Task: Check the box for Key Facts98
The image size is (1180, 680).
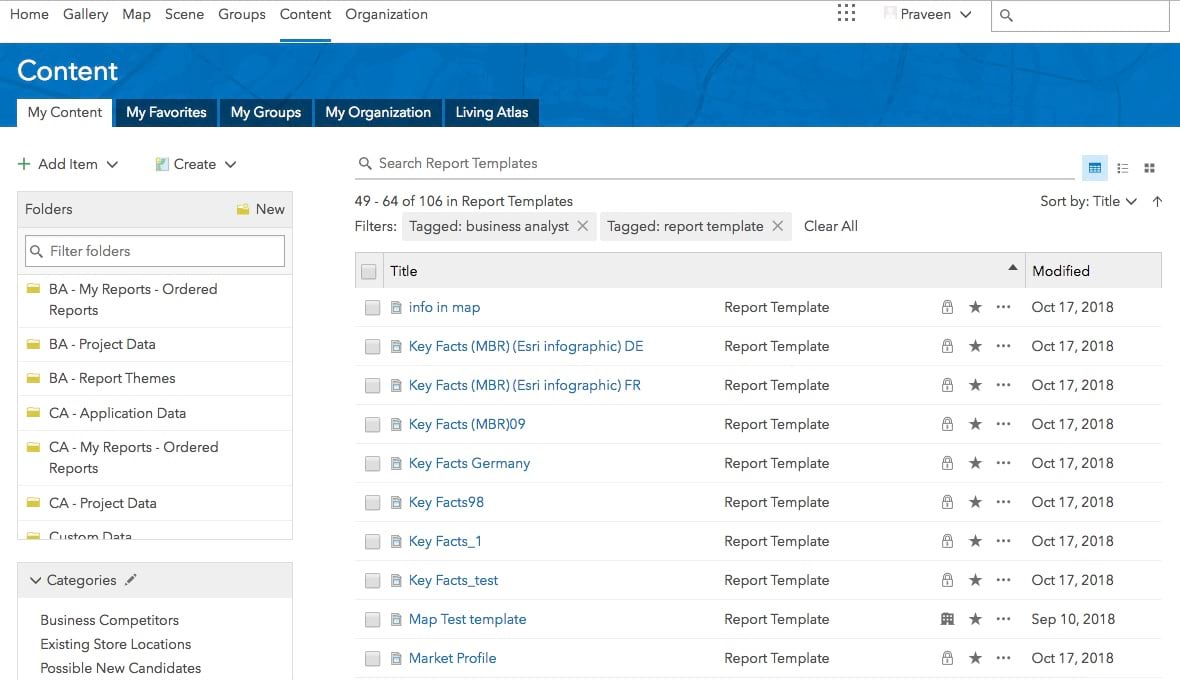Action: (x=373, y=502)
